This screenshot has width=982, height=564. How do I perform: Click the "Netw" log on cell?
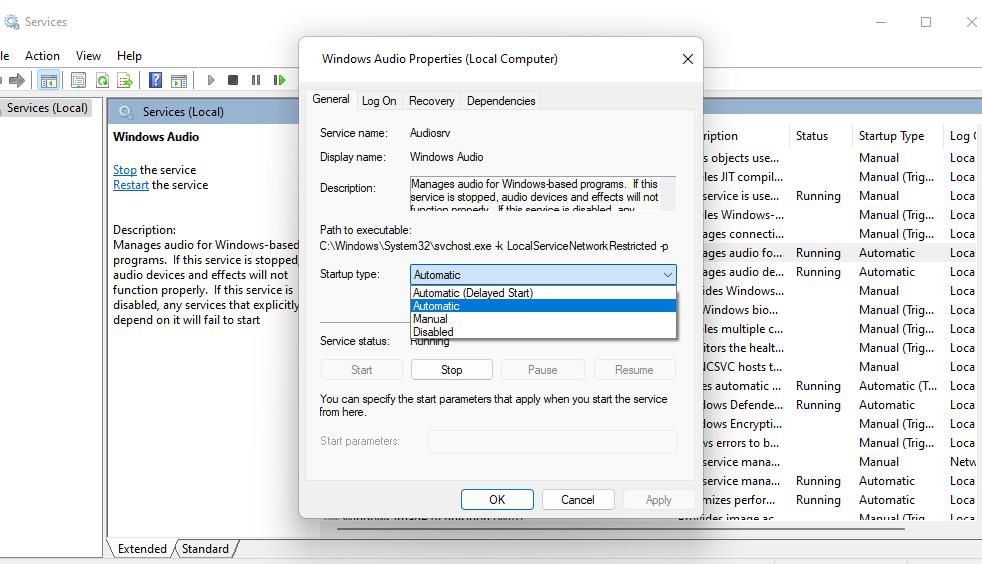click(963, 462)
